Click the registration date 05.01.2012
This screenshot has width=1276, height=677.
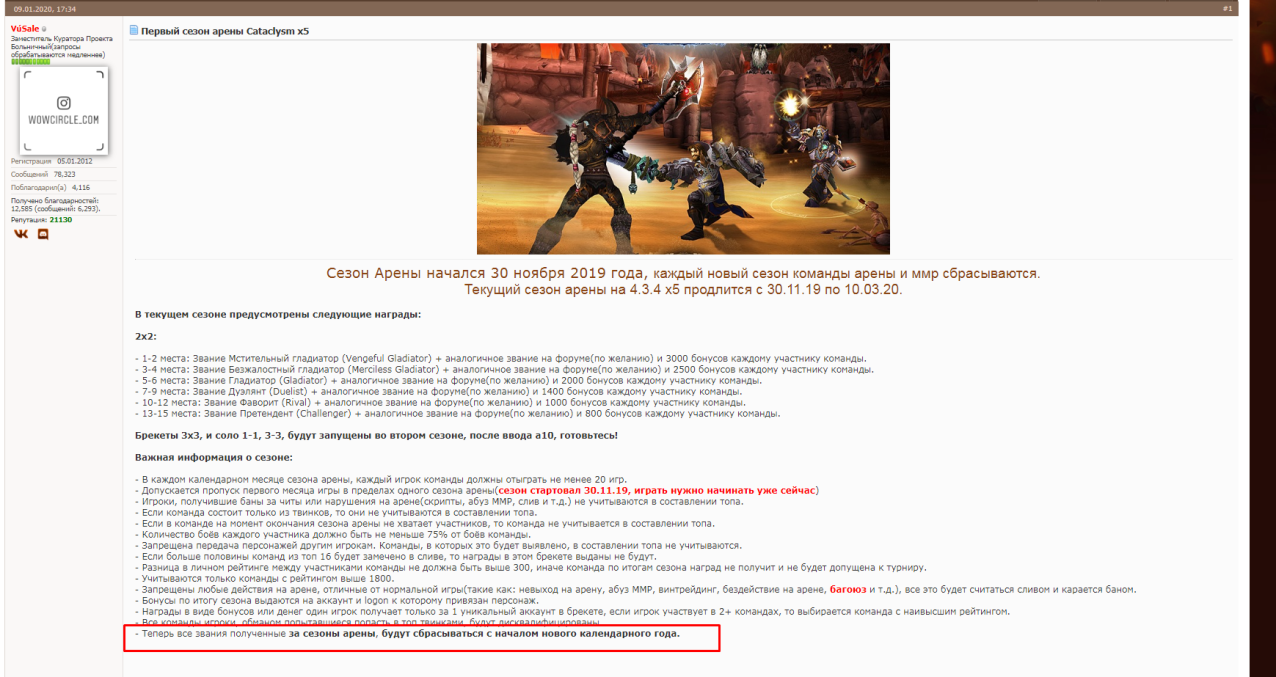(74, 160)
